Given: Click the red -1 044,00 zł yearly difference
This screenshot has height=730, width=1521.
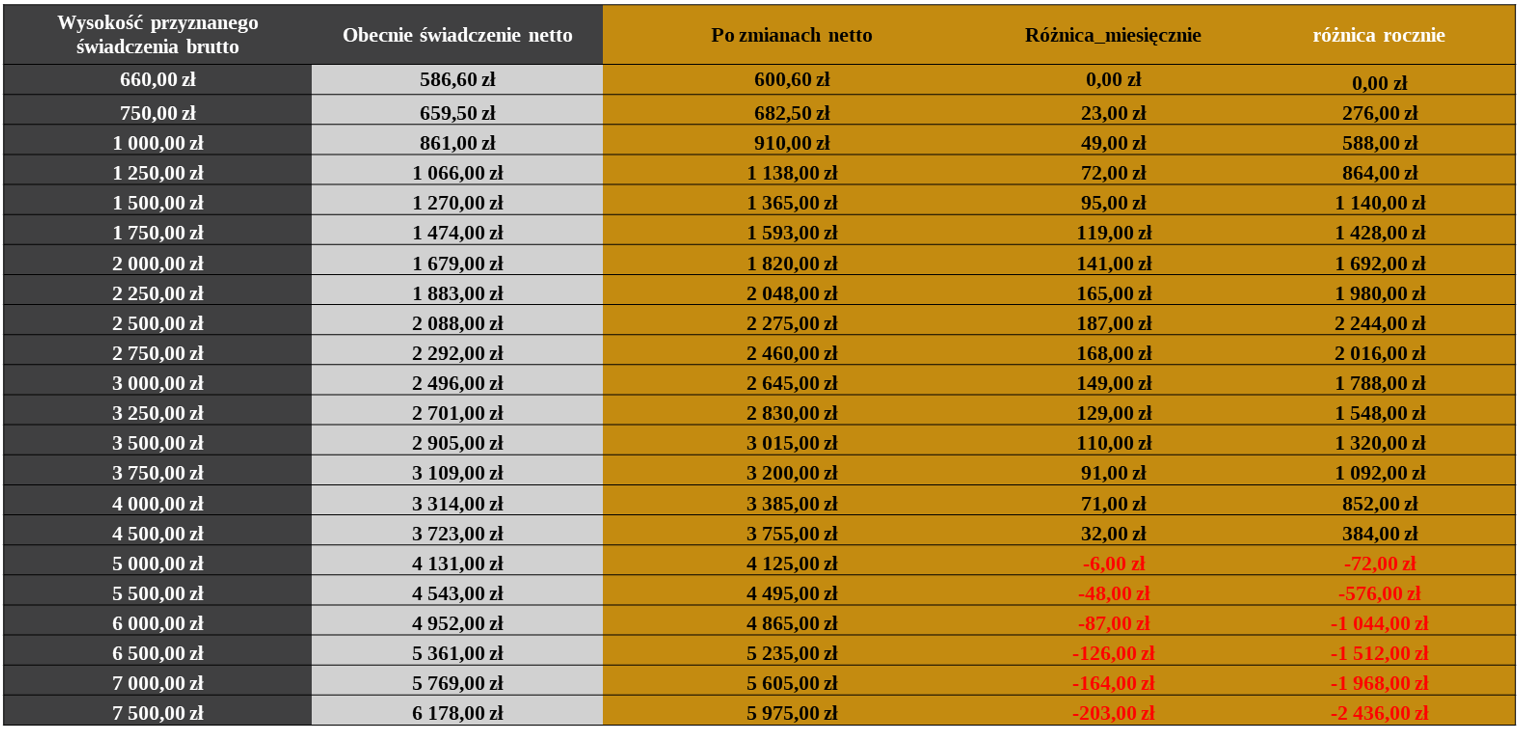Looking at the screenshot, I should coord(1379,624).
